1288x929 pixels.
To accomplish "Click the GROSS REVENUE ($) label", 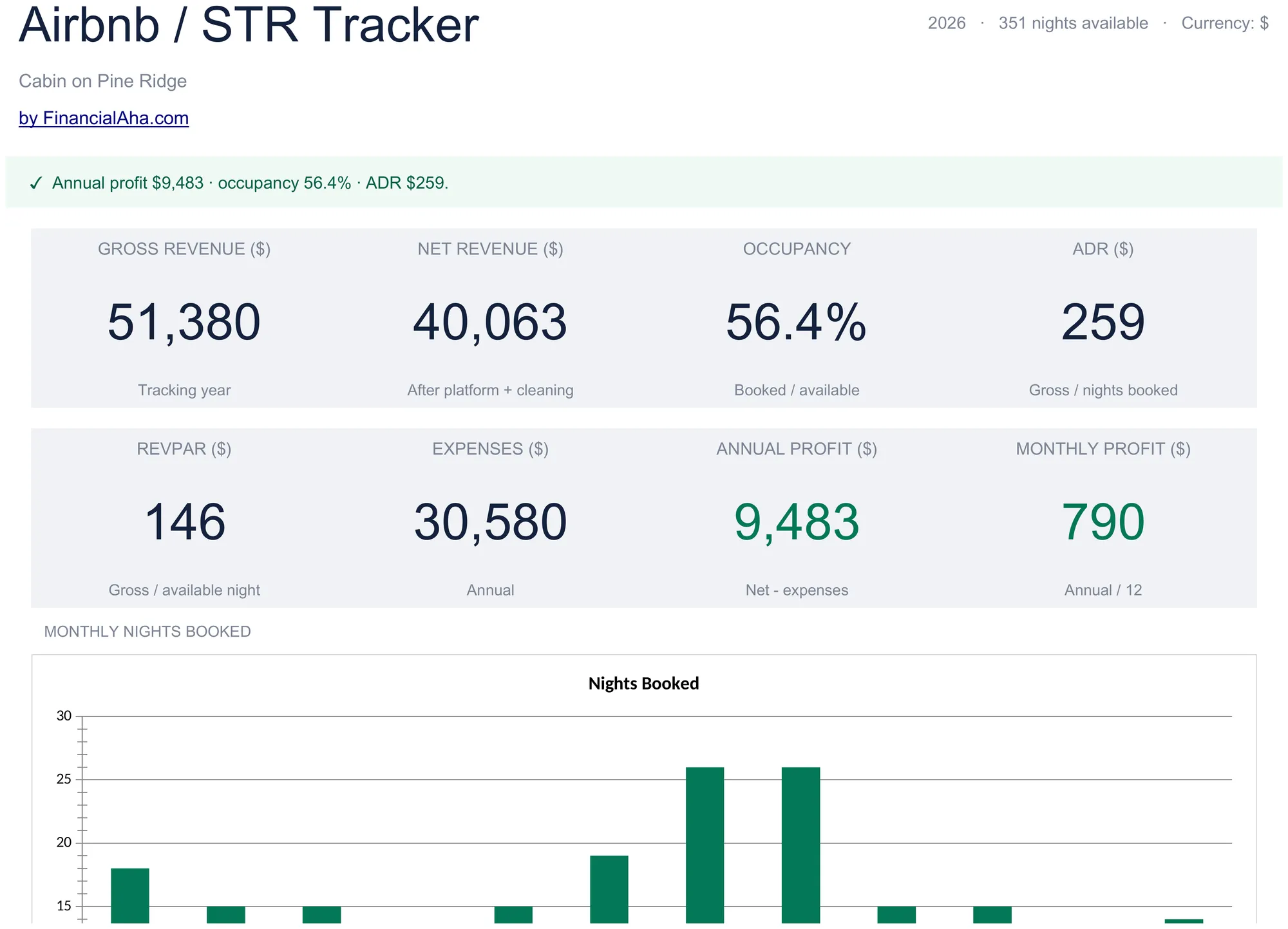I will tap(184, 249).
